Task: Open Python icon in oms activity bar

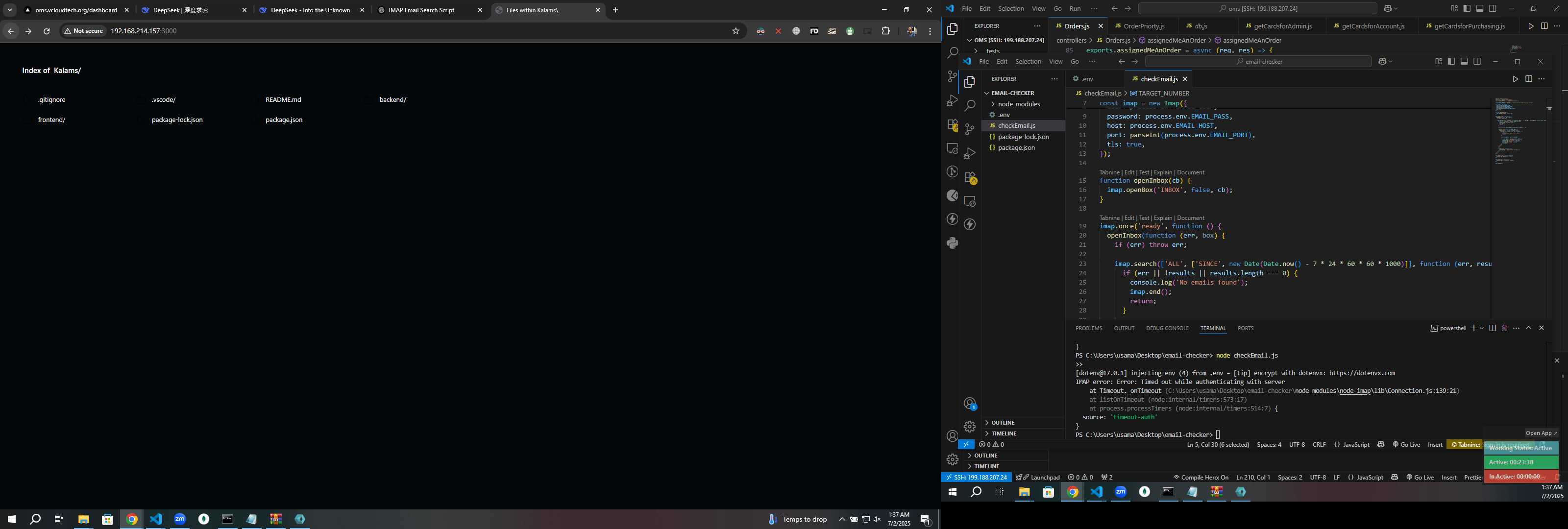Action: (953, 243)
